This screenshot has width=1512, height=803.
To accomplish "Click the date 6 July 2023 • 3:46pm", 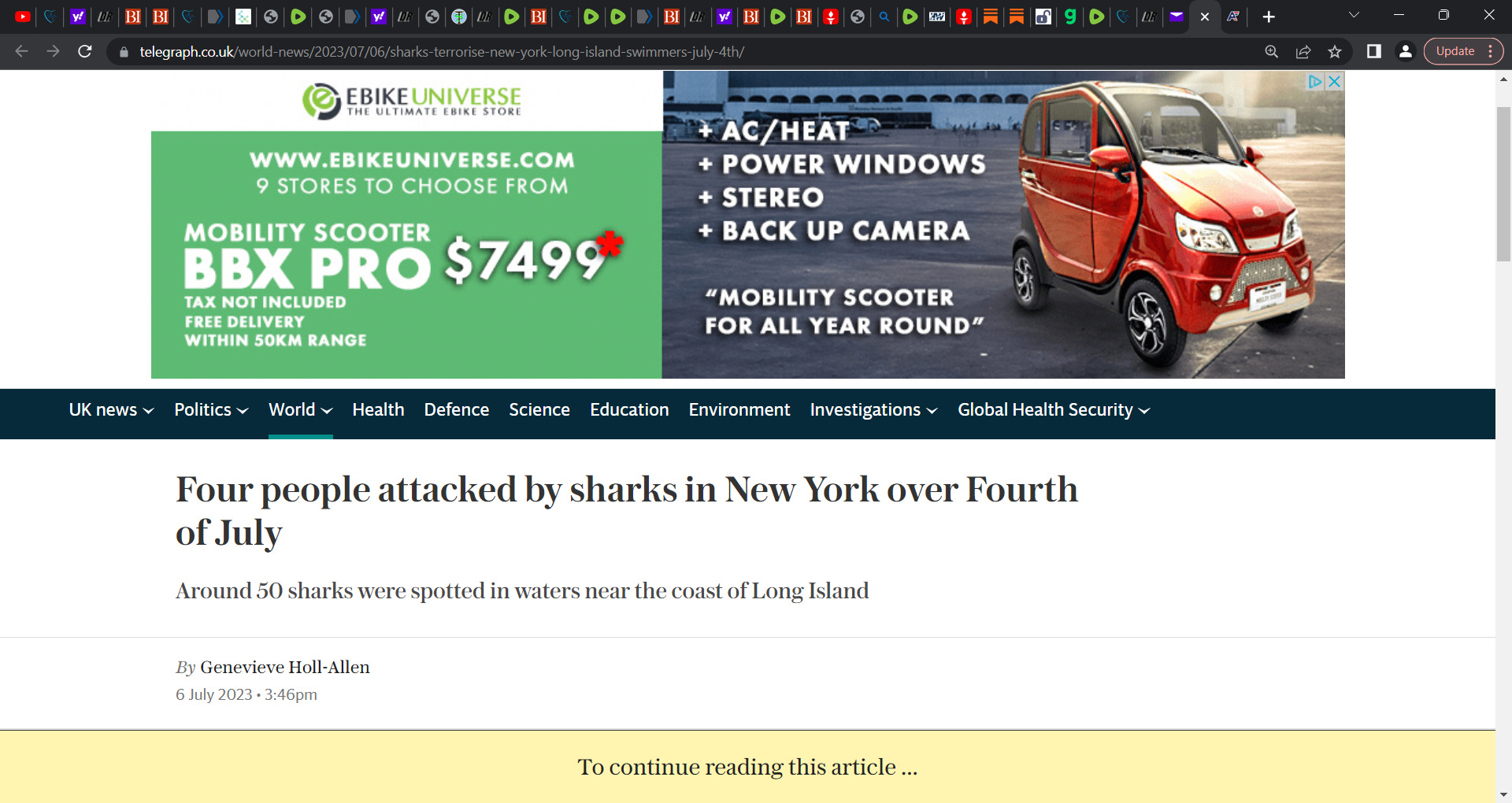I will click(x=246, y=694).
